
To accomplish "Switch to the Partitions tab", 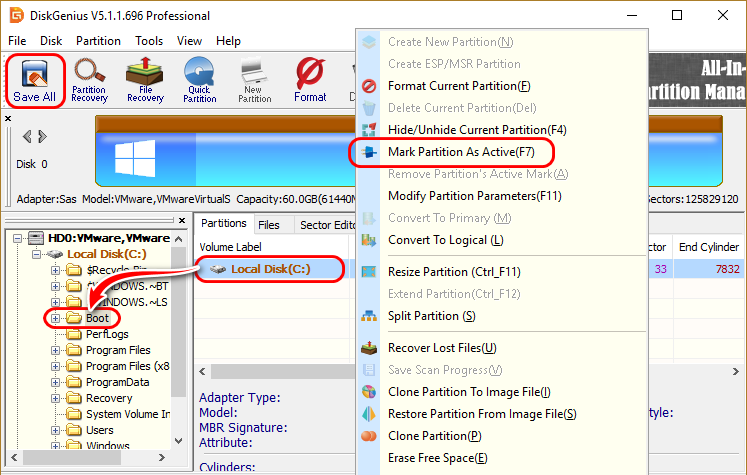I will pos(224,223).
